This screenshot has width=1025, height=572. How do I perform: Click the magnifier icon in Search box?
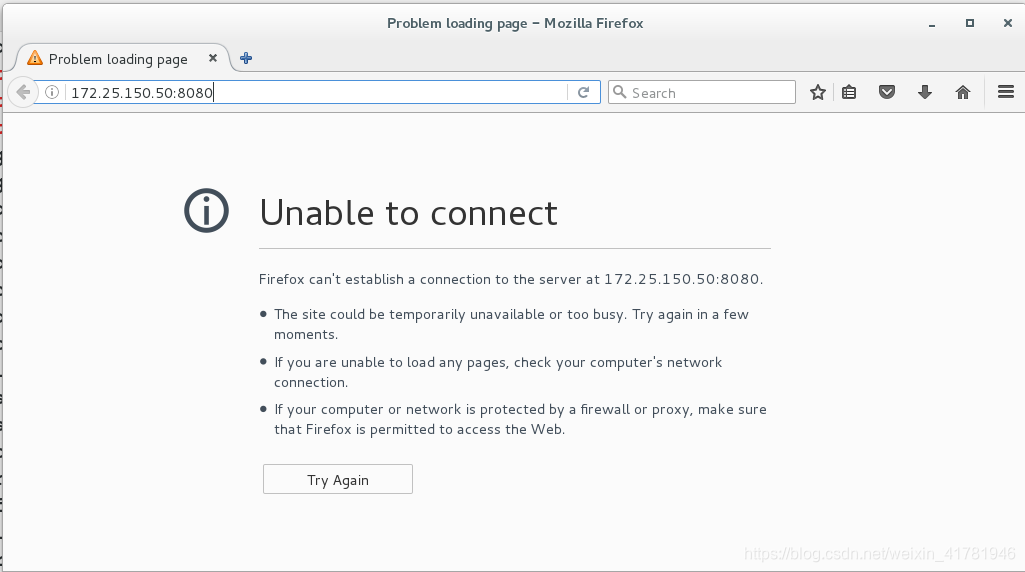[x=619, y=92]
